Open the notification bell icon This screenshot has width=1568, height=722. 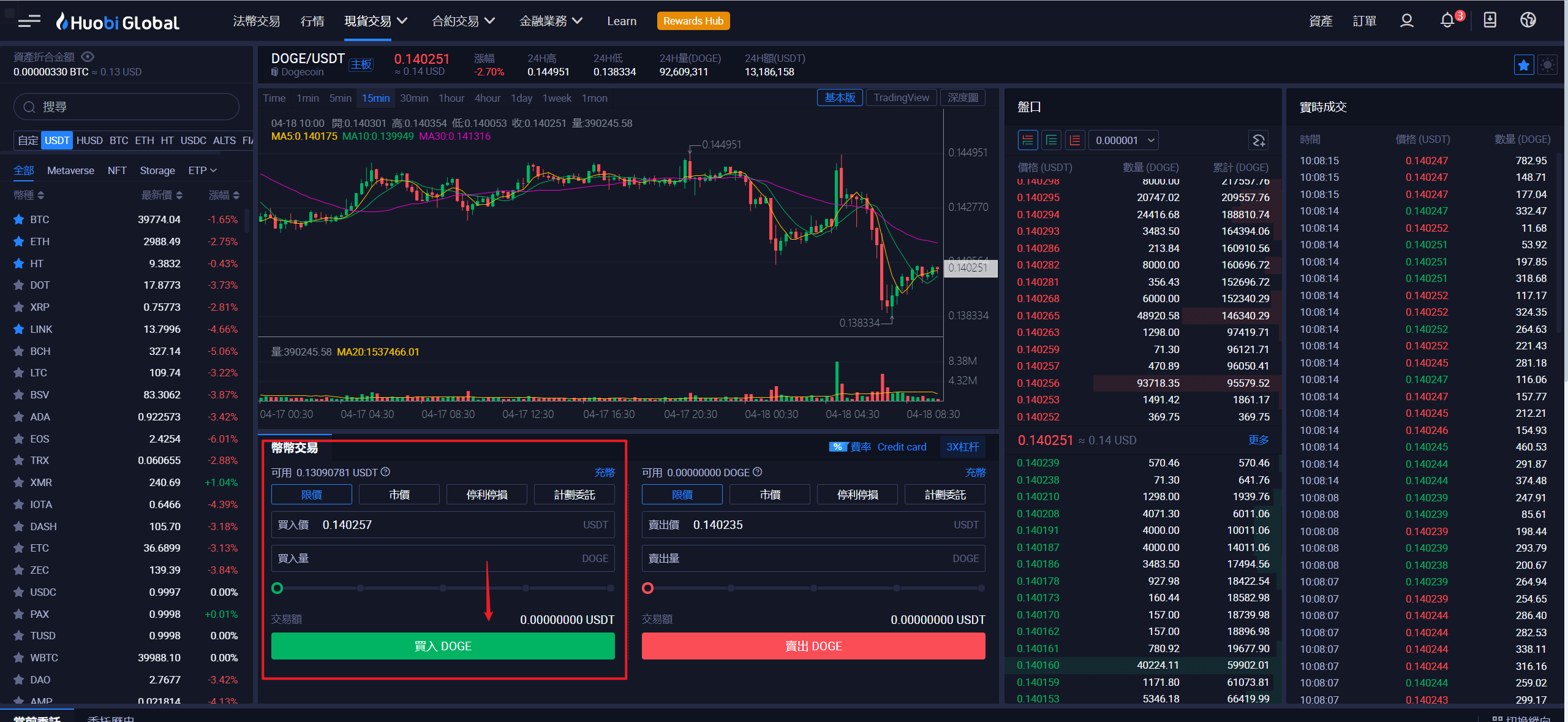[x=1447, y=21]
